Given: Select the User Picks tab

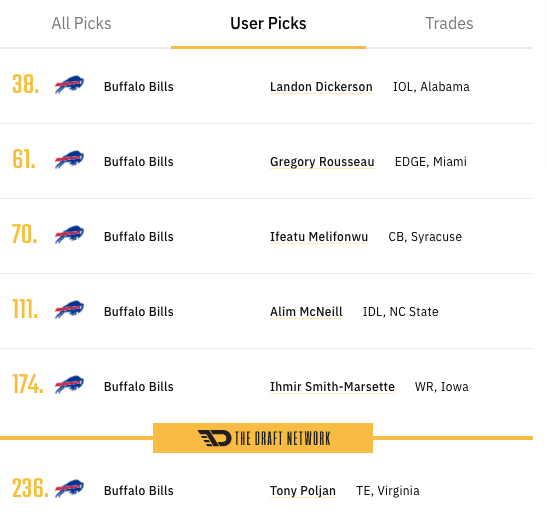Looking at the screenshot, I should (268, 23).
